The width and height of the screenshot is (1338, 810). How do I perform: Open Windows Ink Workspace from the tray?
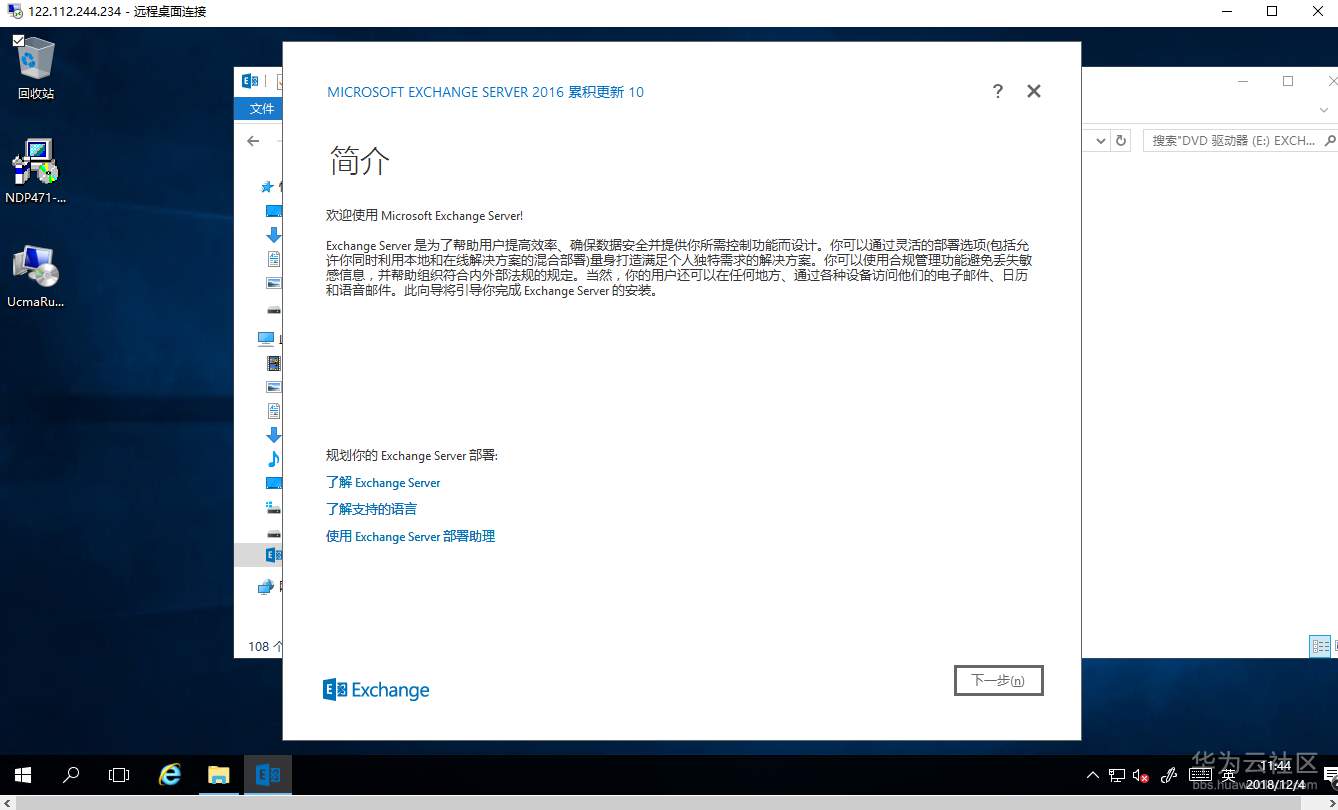[x=1168, y=774]
